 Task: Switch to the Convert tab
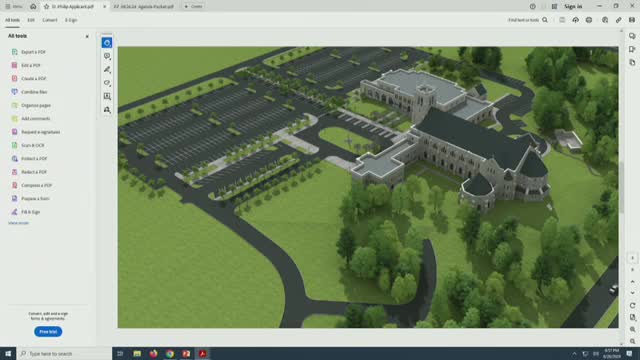pyautogui.click(x=50, y=20)
